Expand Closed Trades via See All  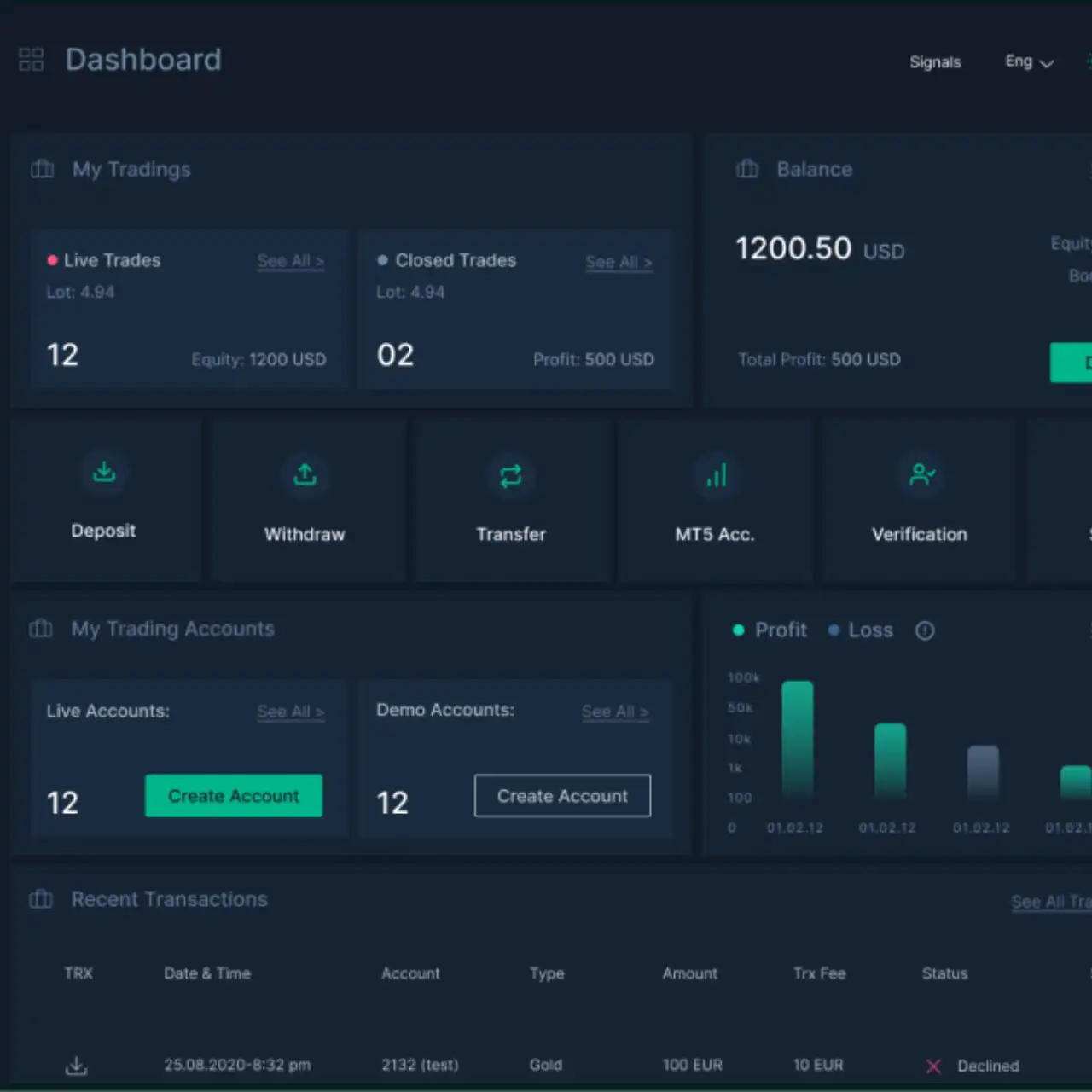tap(619, 263)
